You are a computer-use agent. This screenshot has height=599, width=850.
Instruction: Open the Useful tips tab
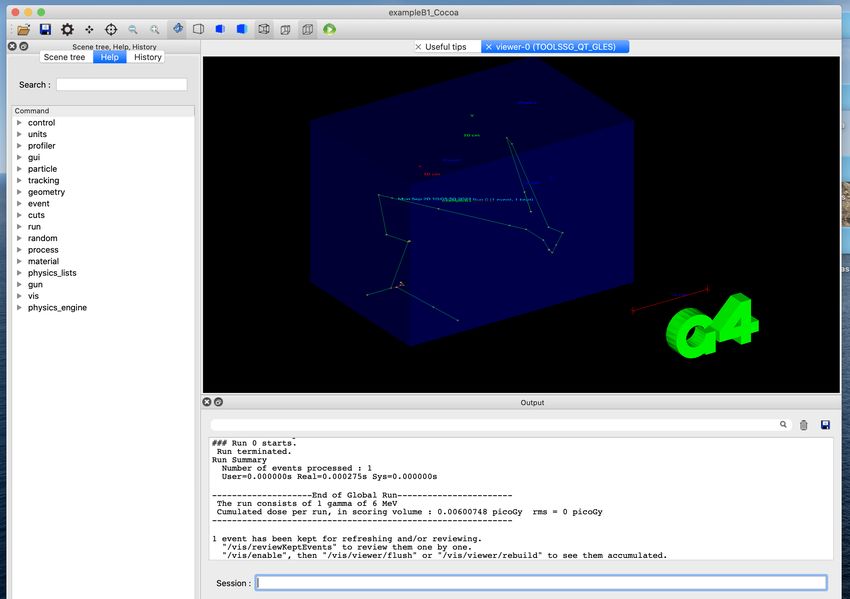446,47
